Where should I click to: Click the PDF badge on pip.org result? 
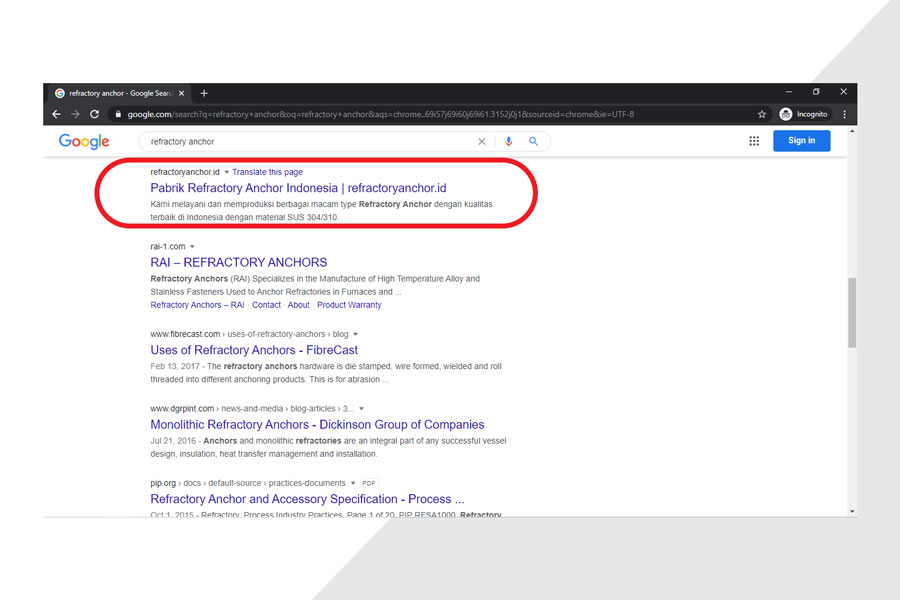coord(368,483)
